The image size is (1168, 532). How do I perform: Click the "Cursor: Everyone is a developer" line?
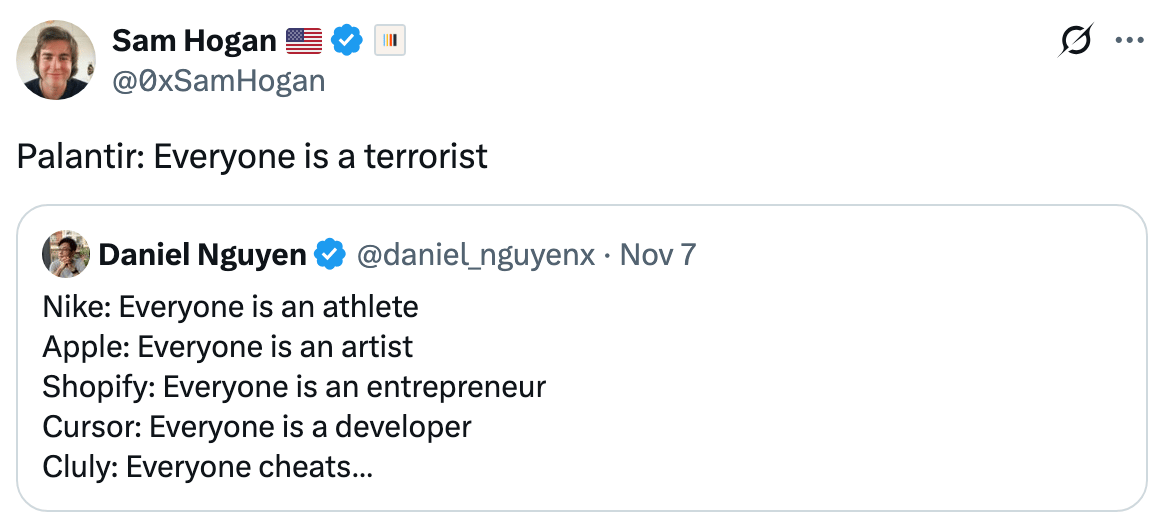[256, 427]
